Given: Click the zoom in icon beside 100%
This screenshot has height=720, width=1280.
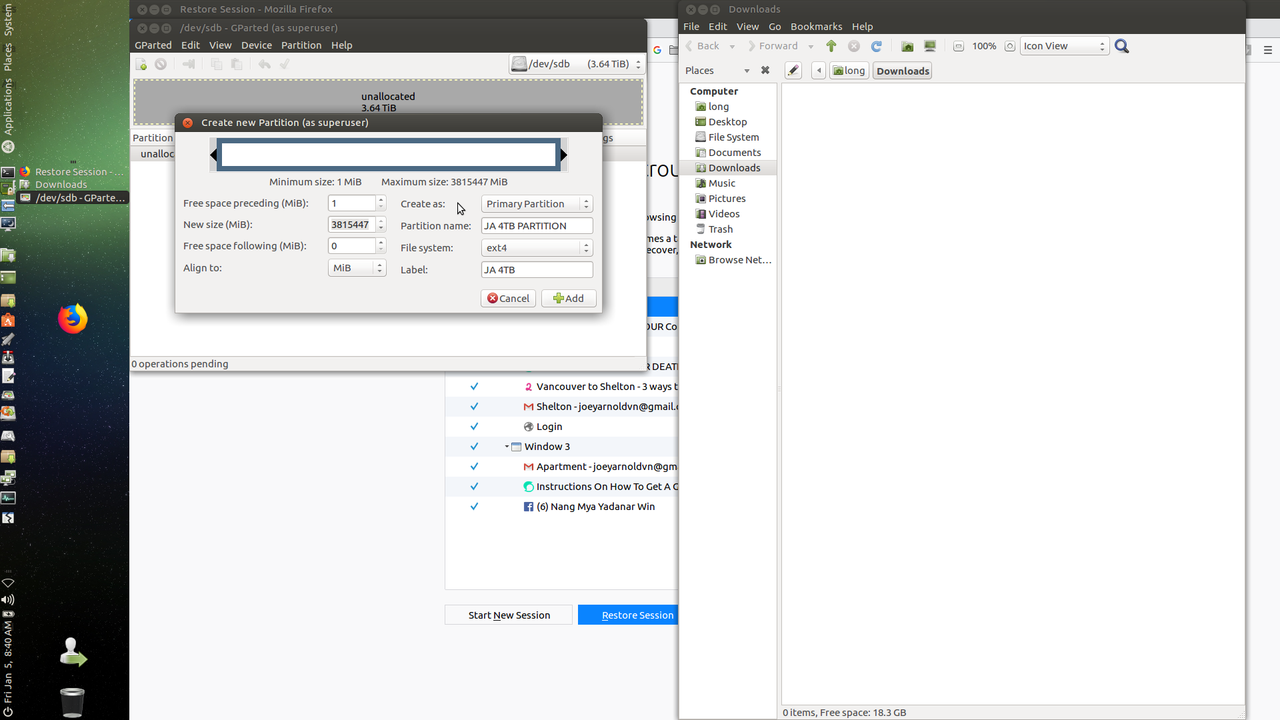Looking at the screenshot, I should (1009, 46).
